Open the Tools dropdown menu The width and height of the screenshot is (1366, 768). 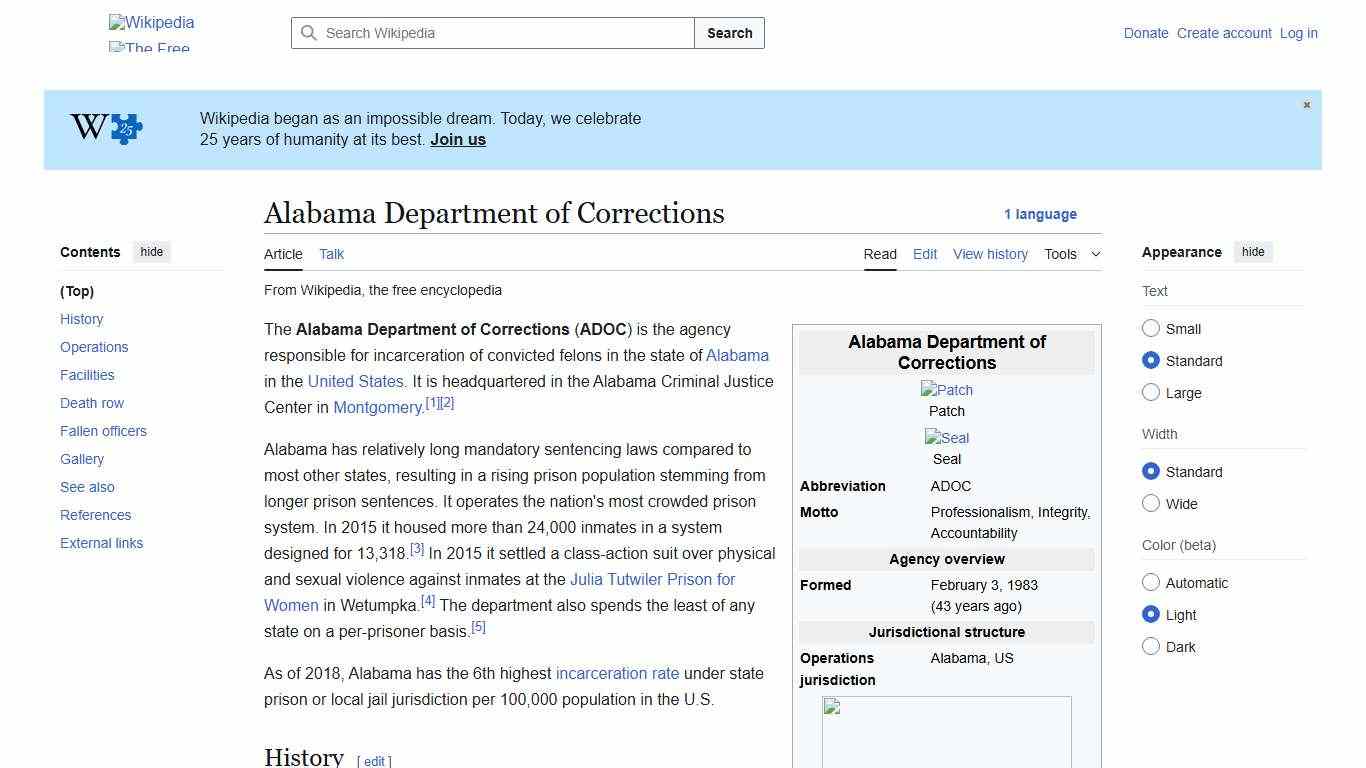tap(1072, 254)
